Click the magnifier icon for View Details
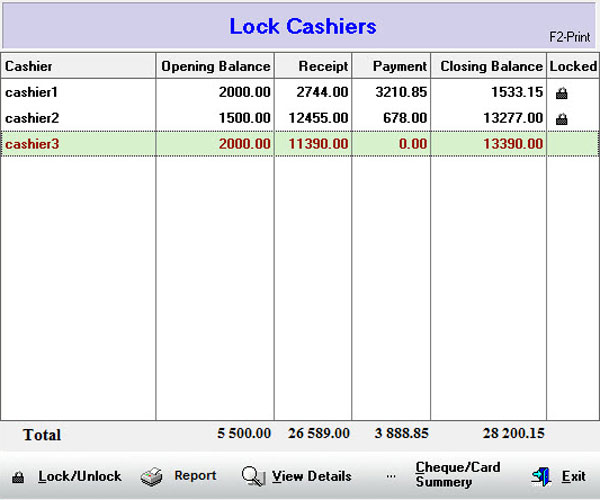The width and height of the screenshot is (600, 500). point(254,477)
